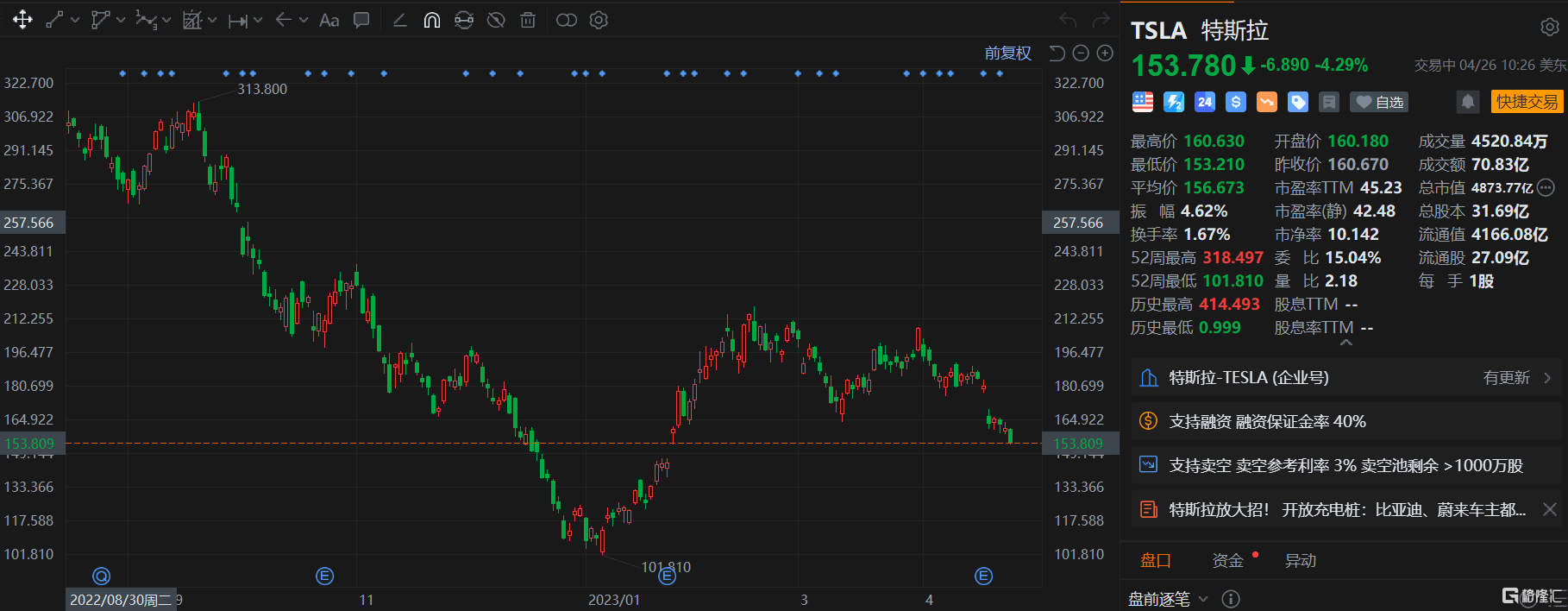The image size is (1568, 611).
Task: Open 支持融资 margin rate 40% row
Action: tap(1346, 421)
